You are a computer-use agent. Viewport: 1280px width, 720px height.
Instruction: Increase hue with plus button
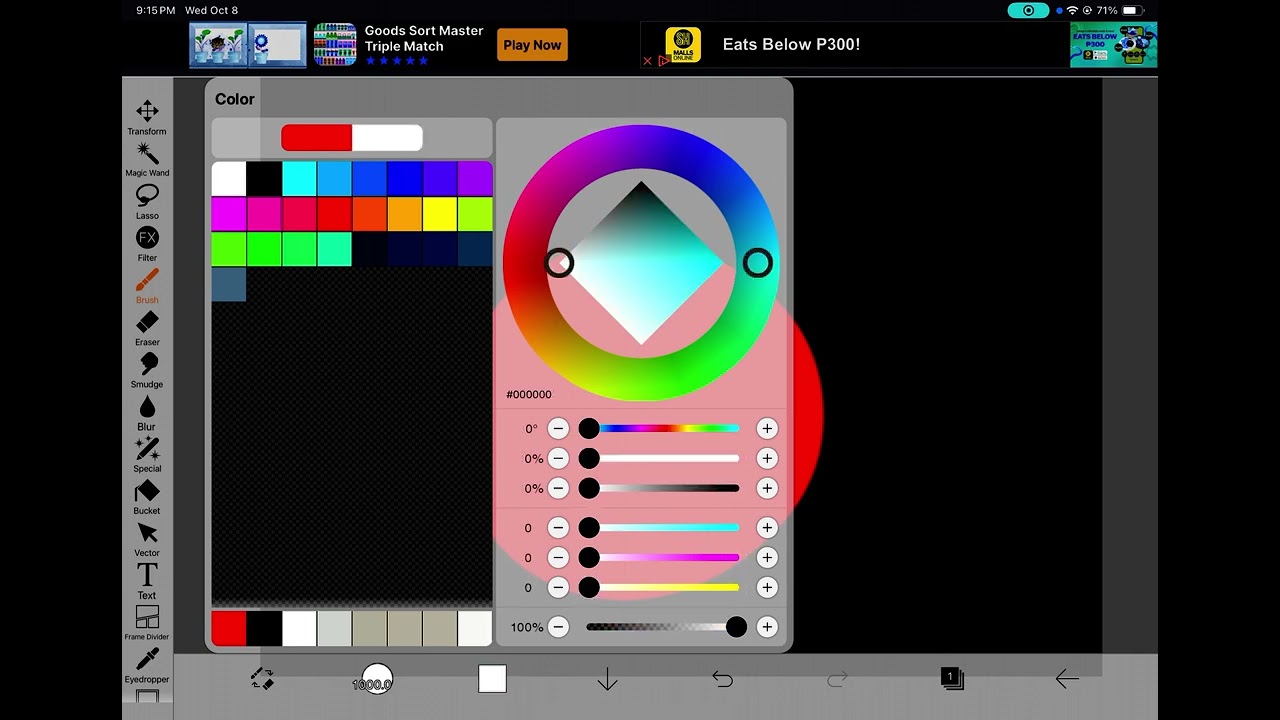pos(767,429)
